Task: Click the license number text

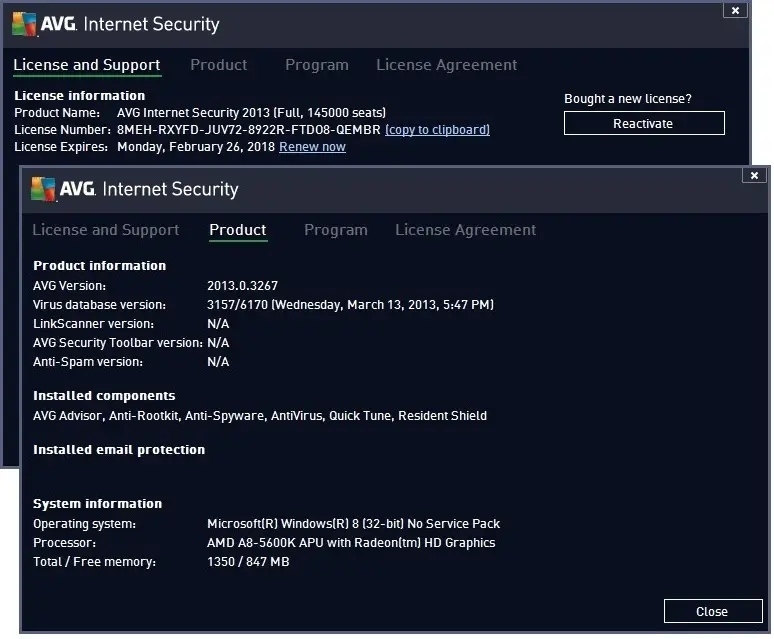Action: 249,130
